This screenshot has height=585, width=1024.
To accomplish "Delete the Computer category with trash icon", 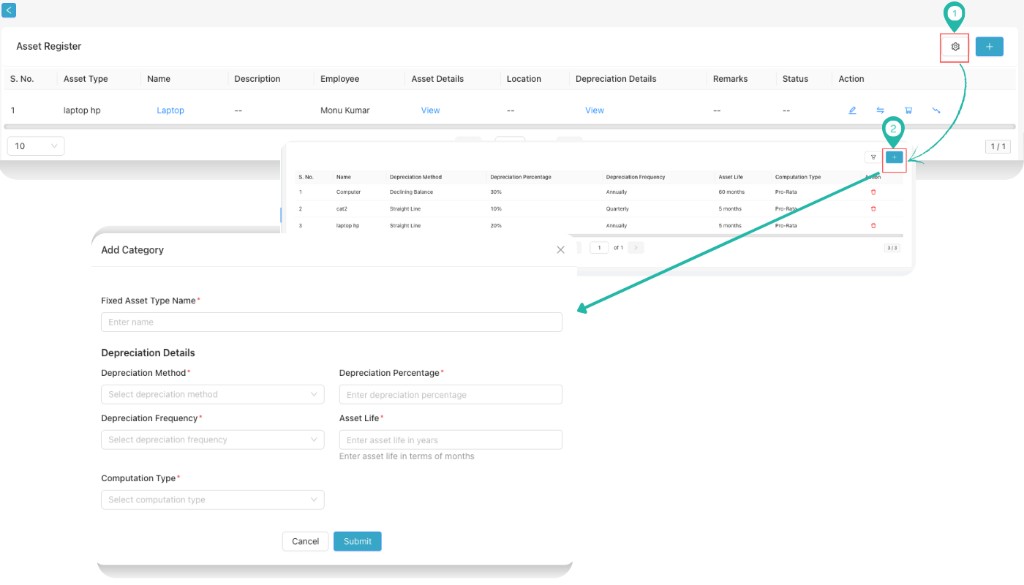I will [x=873, y=192].
